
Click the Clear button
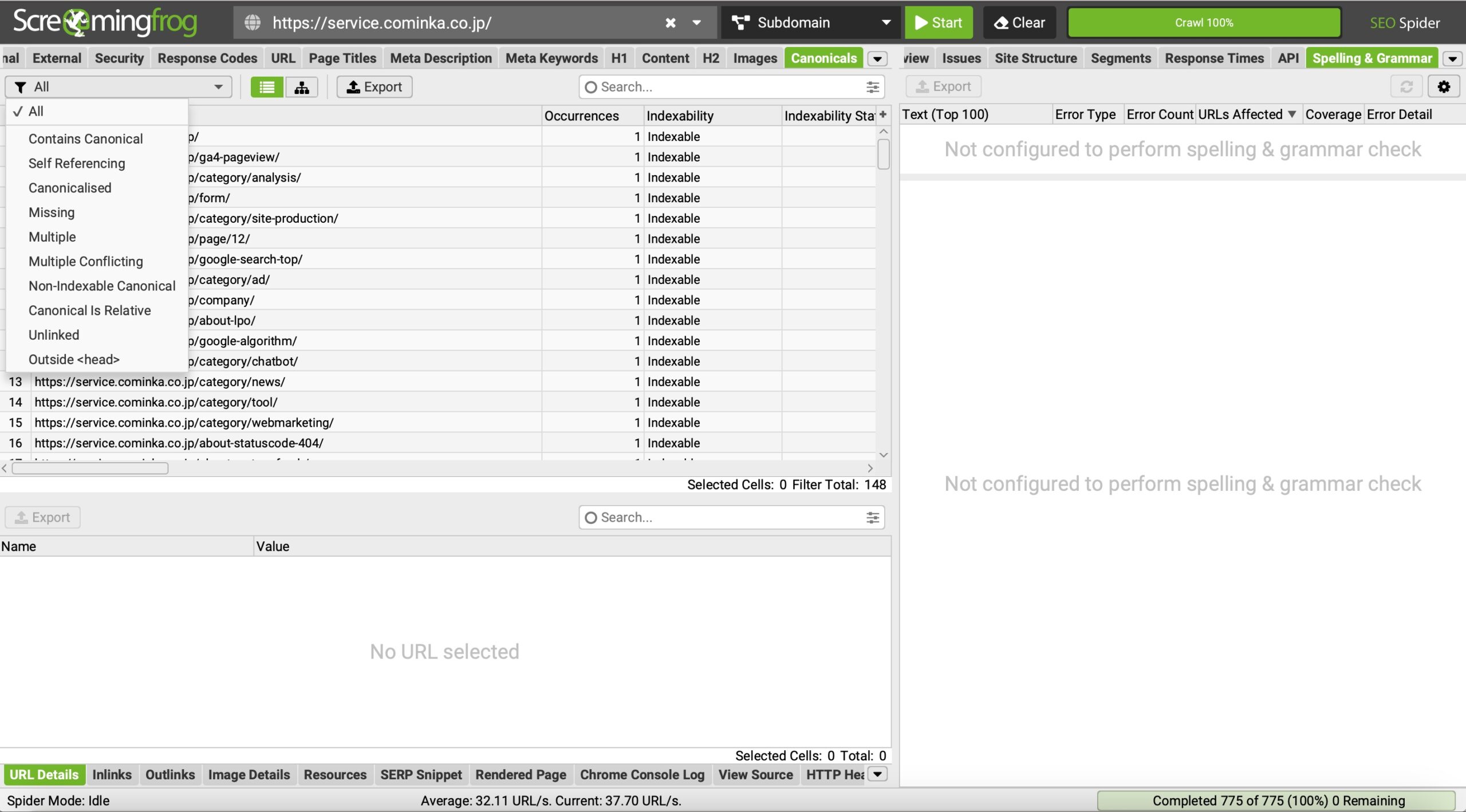point(1019,23)
